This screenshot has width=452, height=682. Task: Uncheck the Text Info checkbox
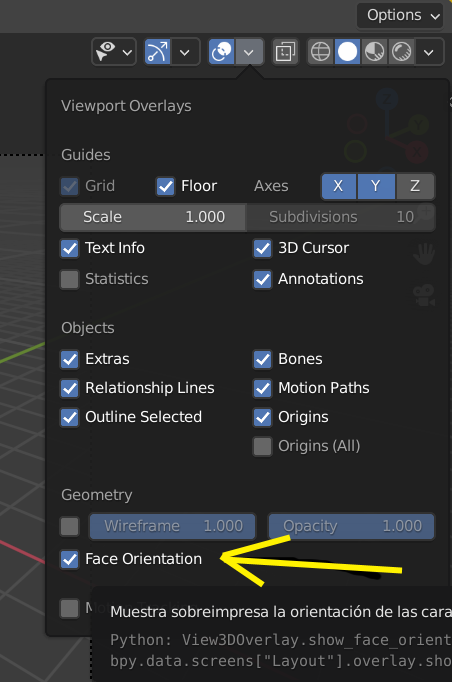click(x=70, y=248)
